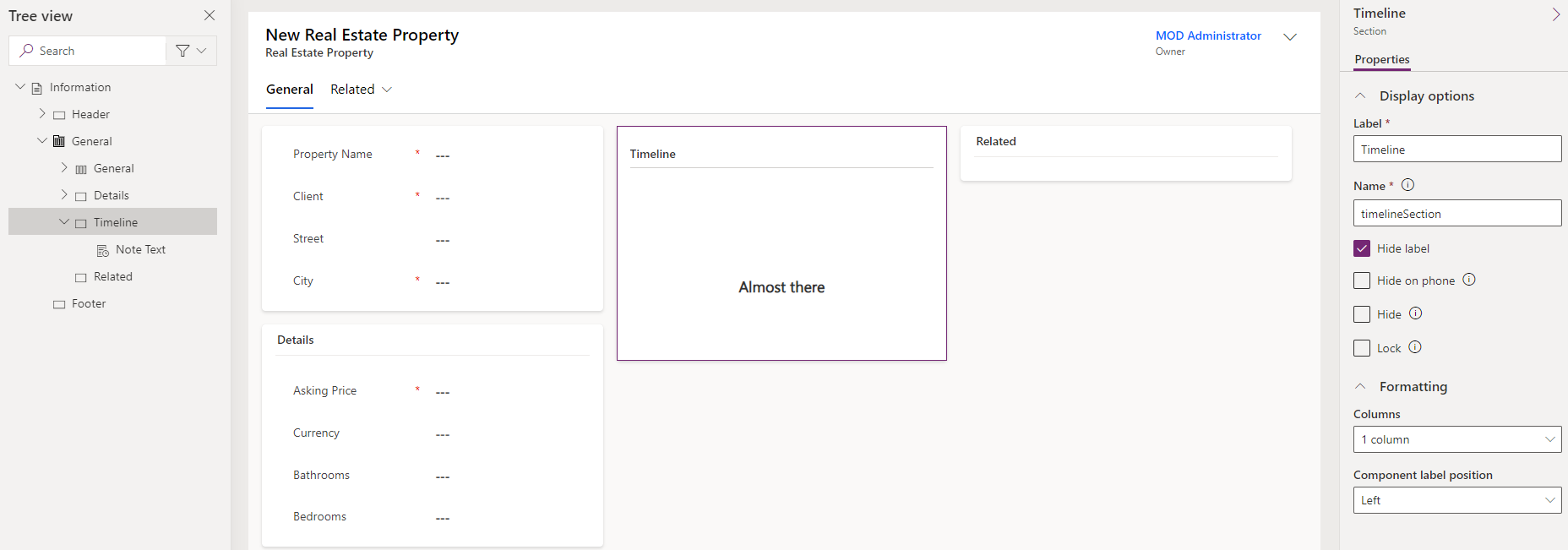Click the info icon beside Hide checkbox
This screenshot has width=1568, height=550.
tap(1416, 313)
